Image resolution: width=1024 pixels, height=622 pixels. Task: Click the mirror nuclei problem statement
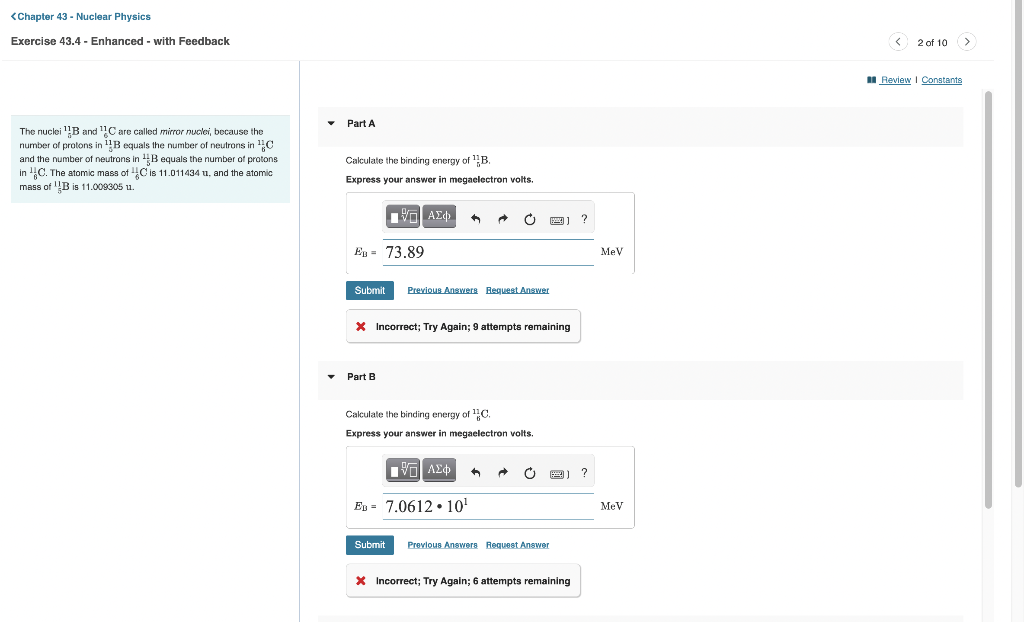pos(150,159)
